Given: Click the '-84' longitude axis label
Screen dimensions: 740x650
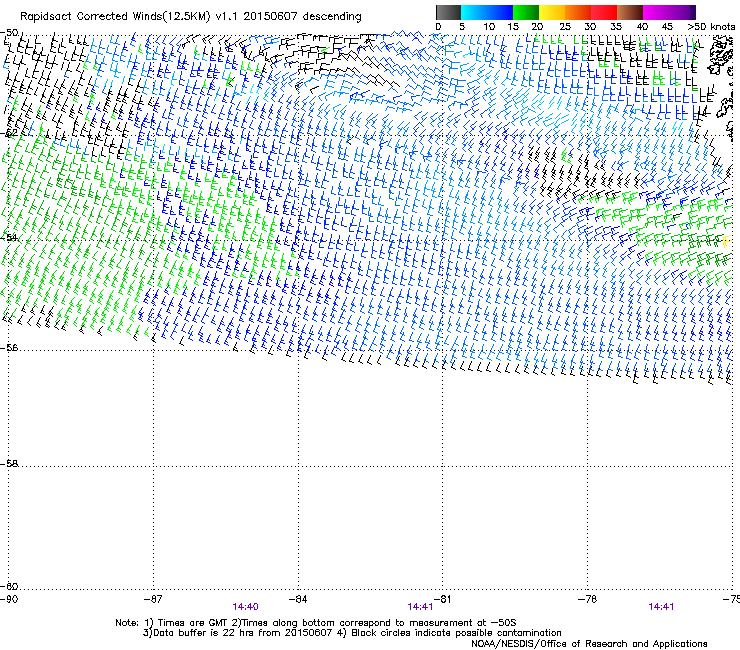Looking at the screenshot, I should point(298,599).
